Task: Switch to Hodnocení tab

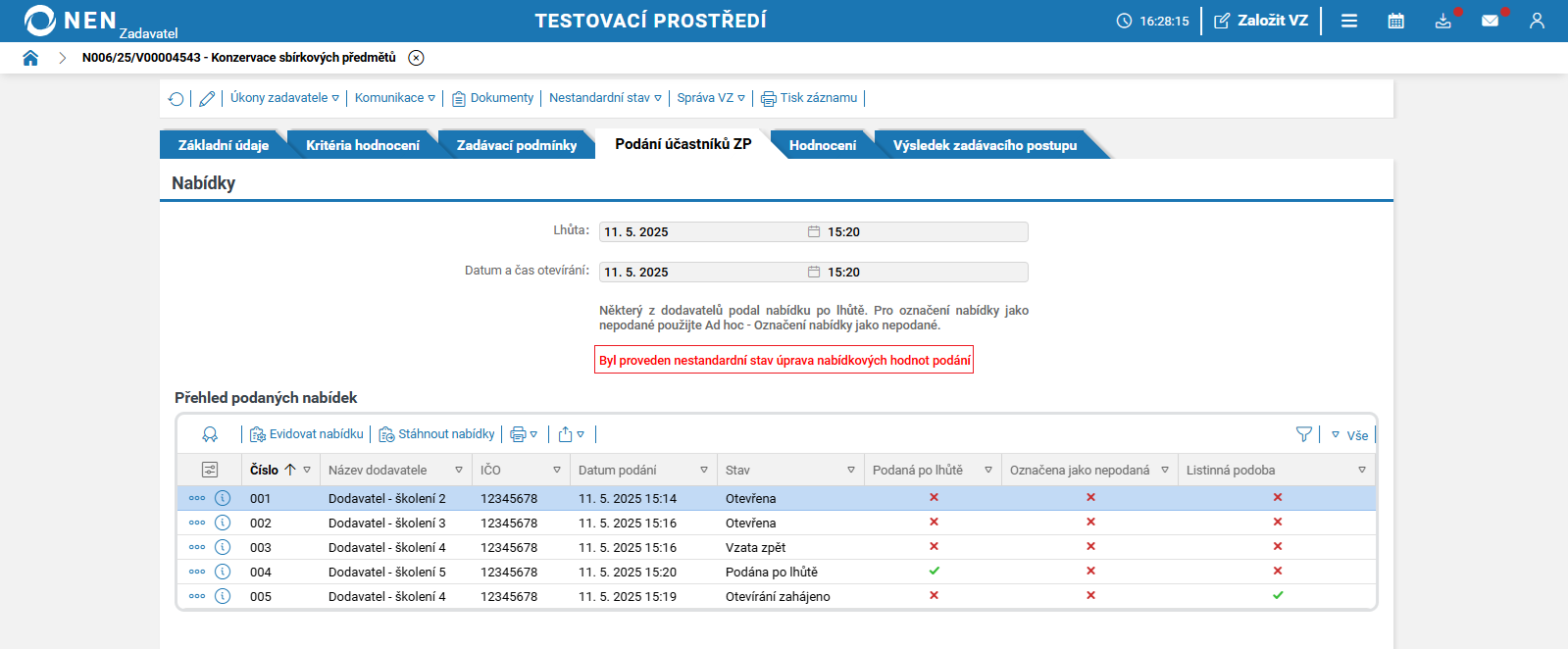Action: tap(823, 145)
